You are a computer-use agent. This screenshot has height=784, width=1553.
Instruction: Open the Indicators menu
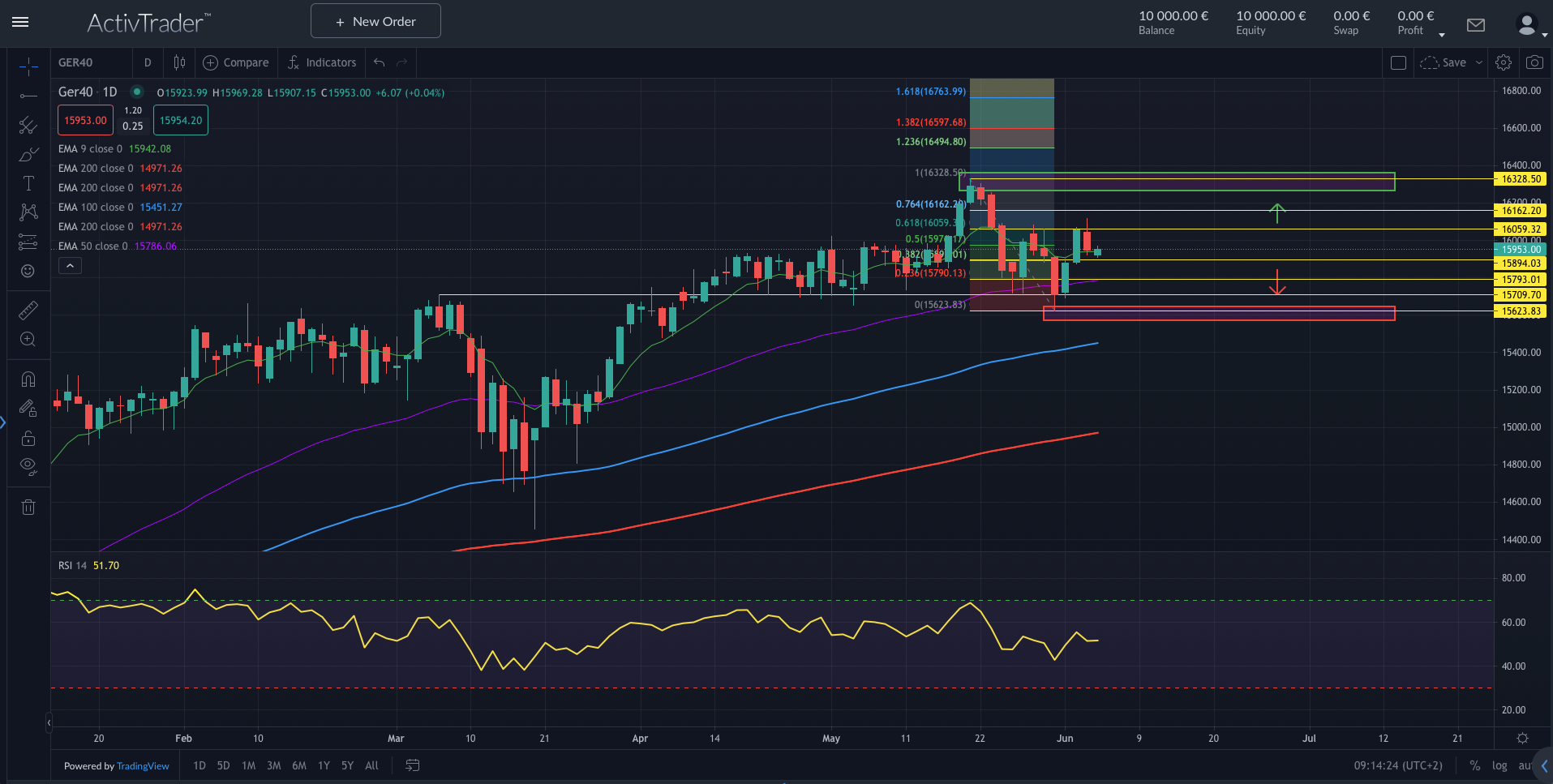pyautogui.click(x=321, y=62)
